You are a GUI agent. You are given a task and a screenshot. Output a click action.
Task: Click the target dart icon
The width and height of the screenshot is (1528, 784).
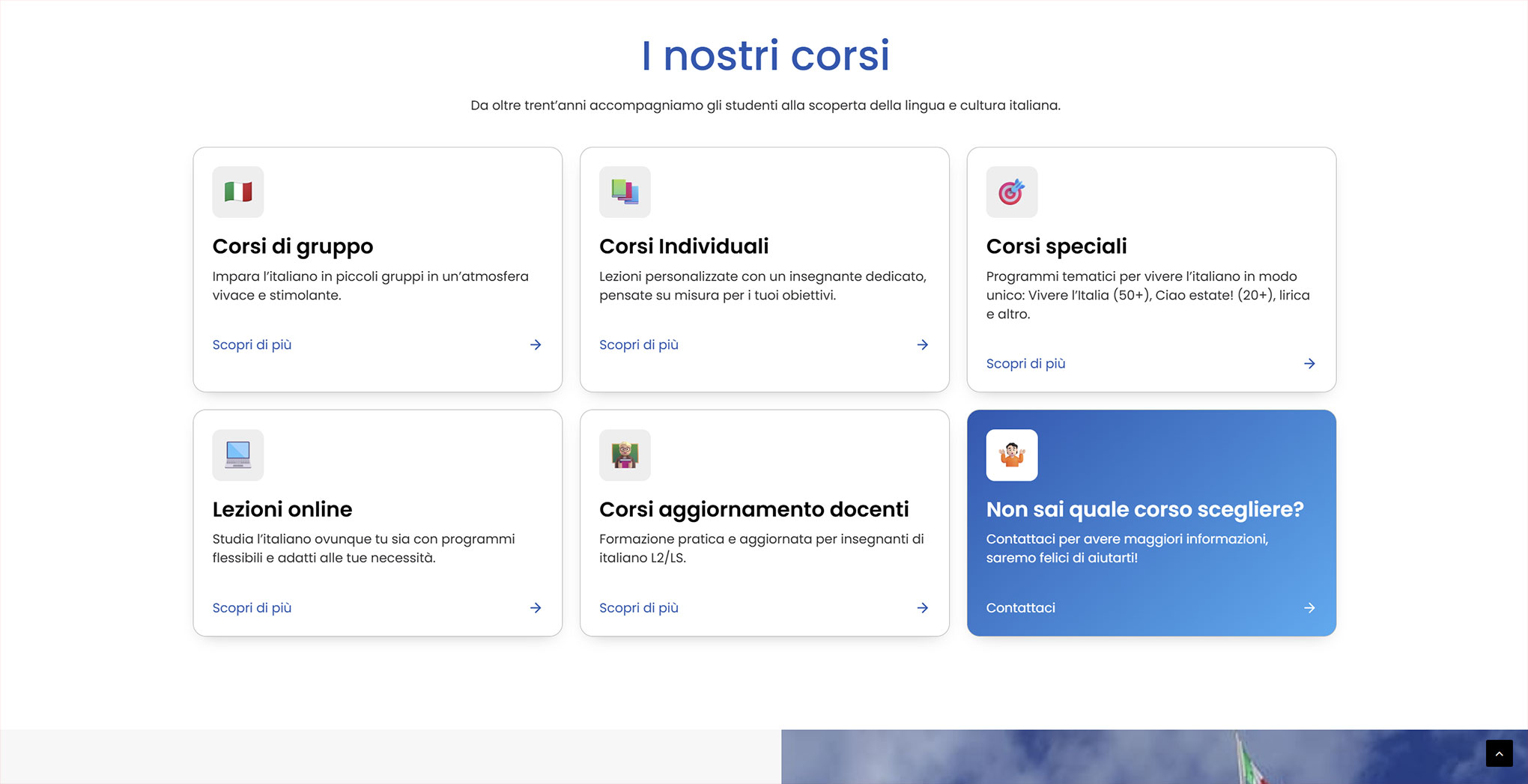(1011, 192)
